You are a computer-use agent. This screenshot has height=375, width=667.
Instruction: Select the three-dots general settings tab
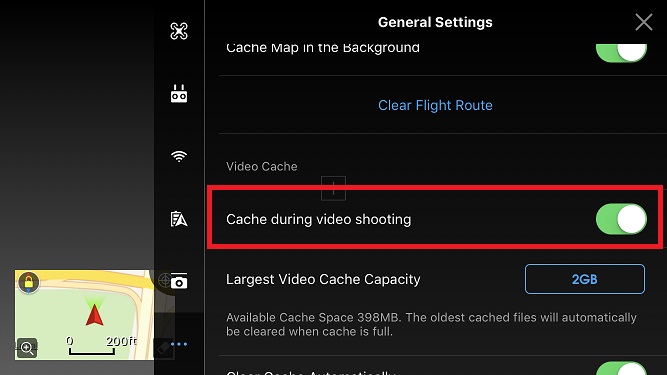point(179,344)
